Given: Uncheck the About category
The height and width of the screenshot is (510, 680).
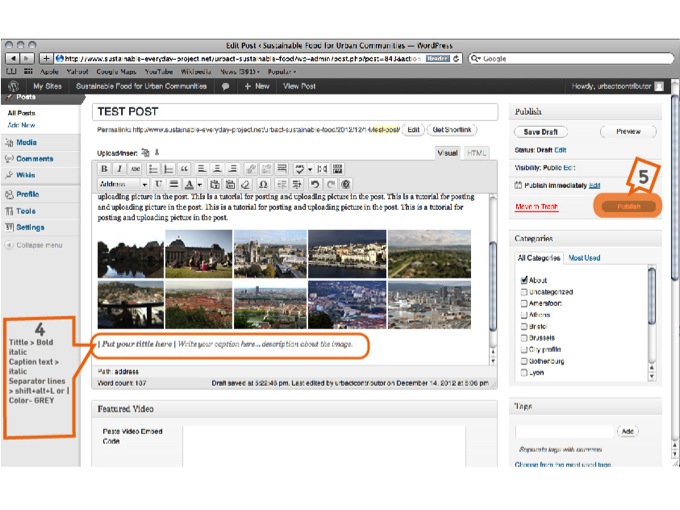Looking at the screenshot, I should [524, 280].
